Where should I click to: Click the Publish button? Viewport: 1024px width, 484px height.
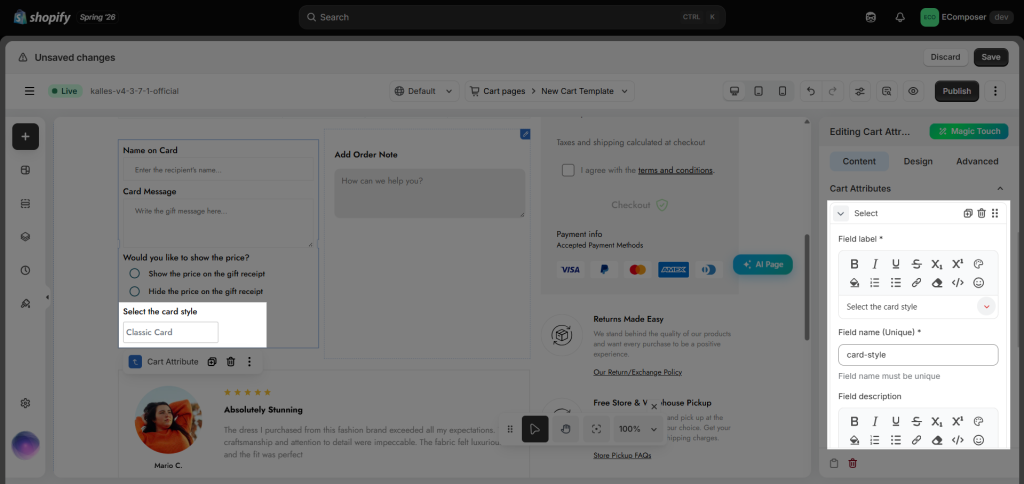coord(957,91)
